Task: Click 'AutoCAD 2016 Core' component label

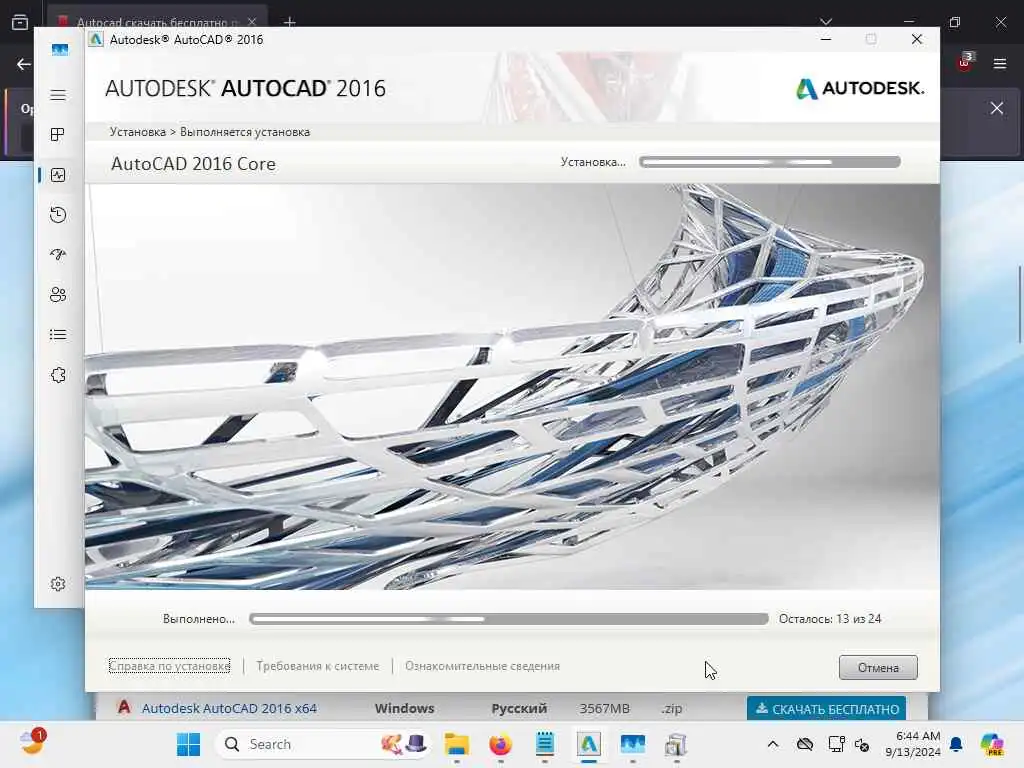Action: [193, 163]
